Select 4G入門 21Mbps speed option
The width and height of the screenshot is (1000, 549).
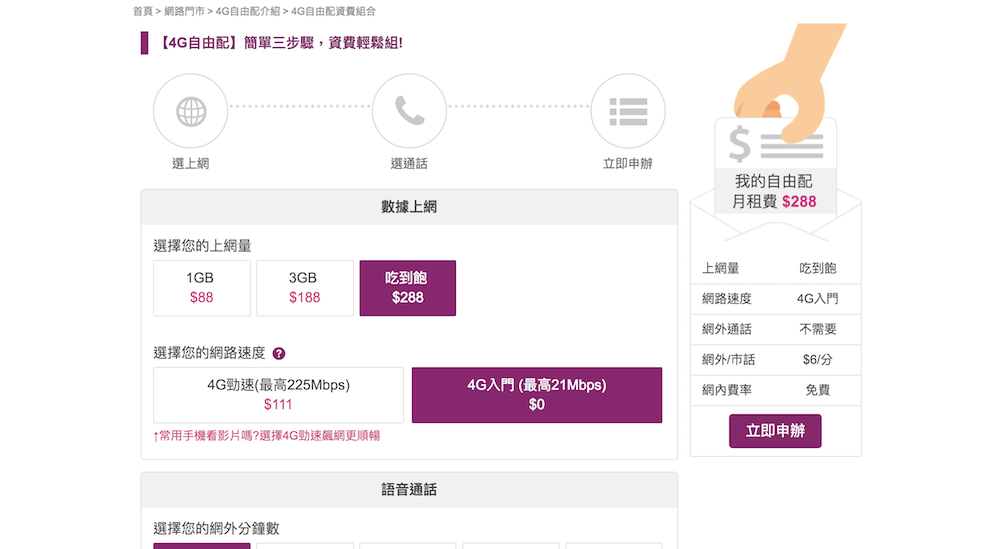pos(536,395)
